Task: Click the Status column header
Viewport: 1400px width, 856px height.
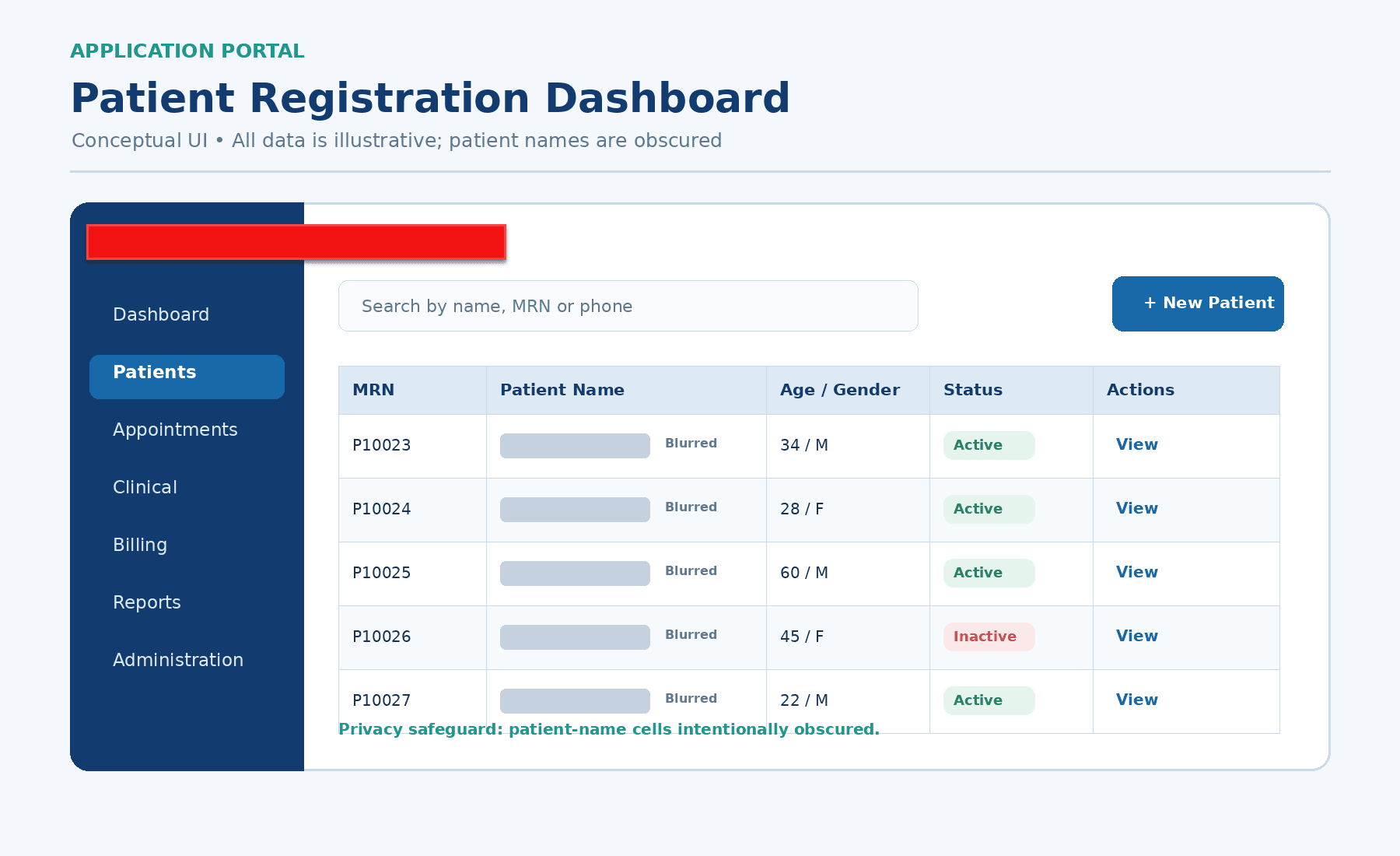Action: click(x=973, y=390)
